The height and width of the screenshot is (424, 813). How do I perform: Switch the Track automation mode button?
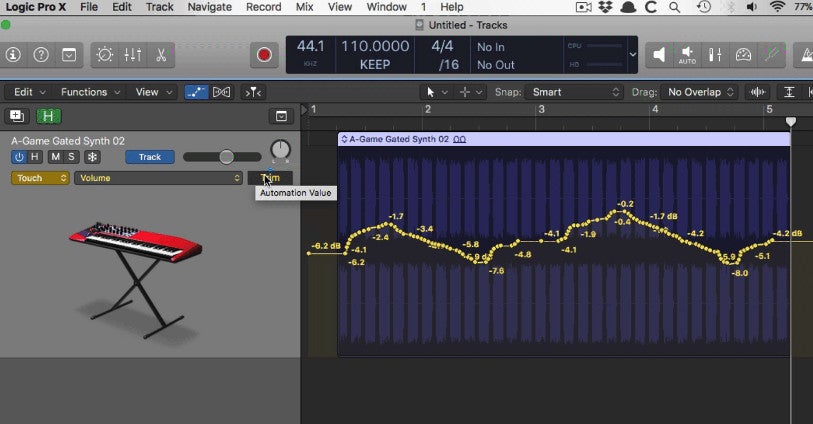coord(150,157)
